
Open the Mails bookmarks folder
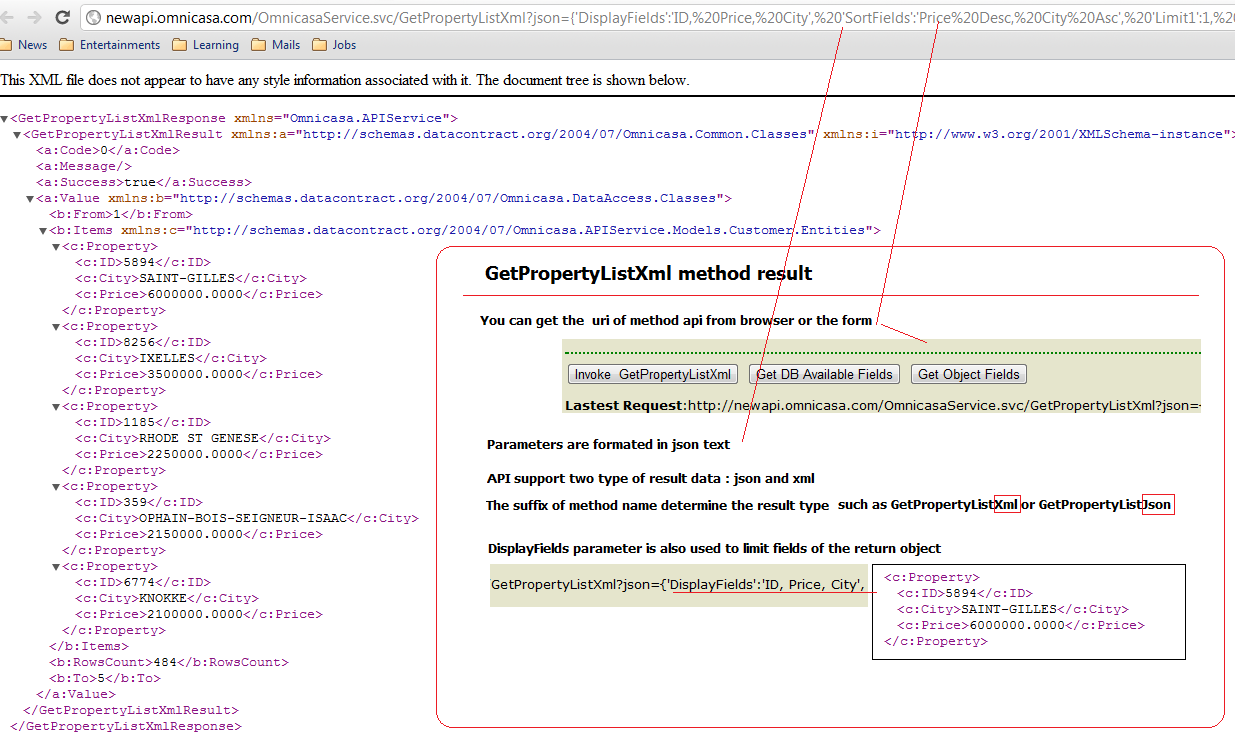(276, 45)
